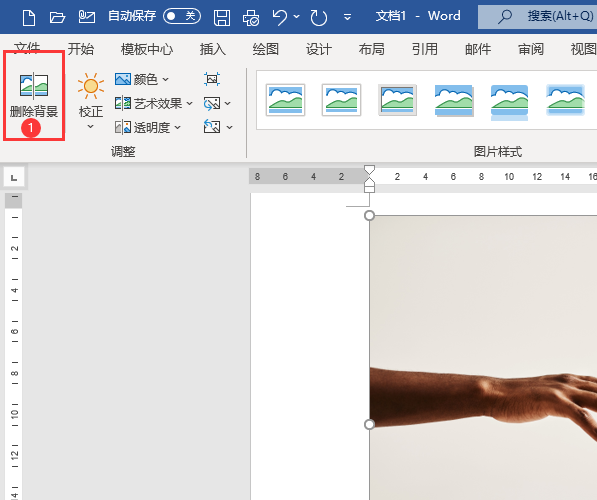Save the document with the floppy disk icon

222,18
